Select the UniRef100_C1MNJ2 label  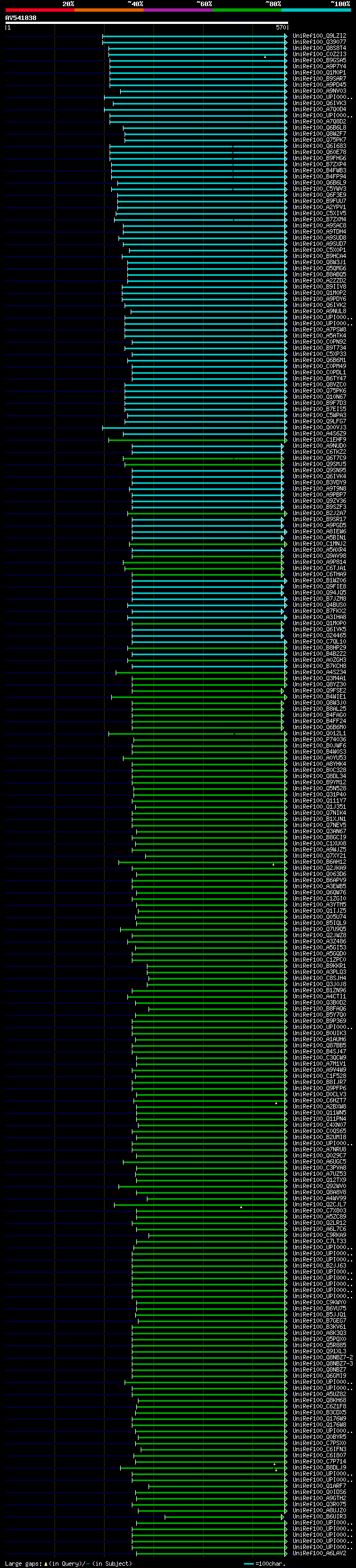click(x=319, y=543)
